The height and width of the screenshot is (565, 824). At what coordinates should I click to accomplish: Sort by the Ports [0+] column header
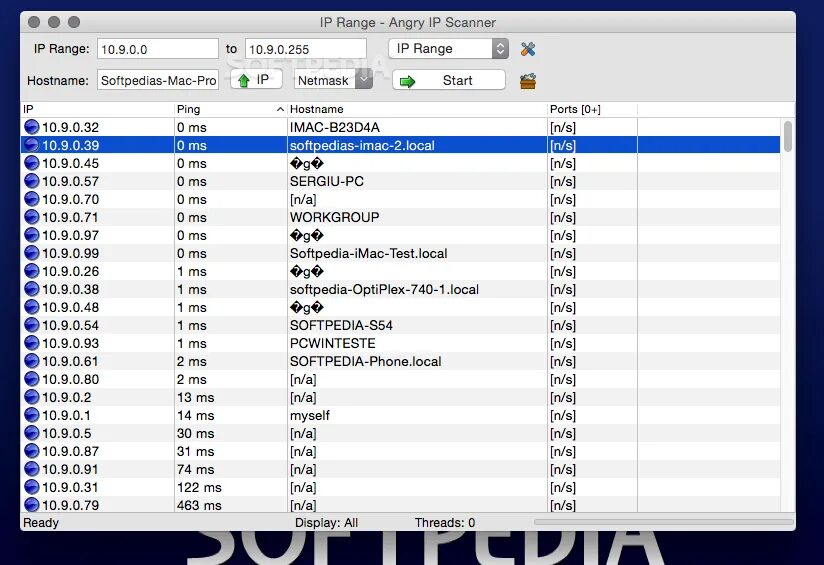[x=592, y=109]
